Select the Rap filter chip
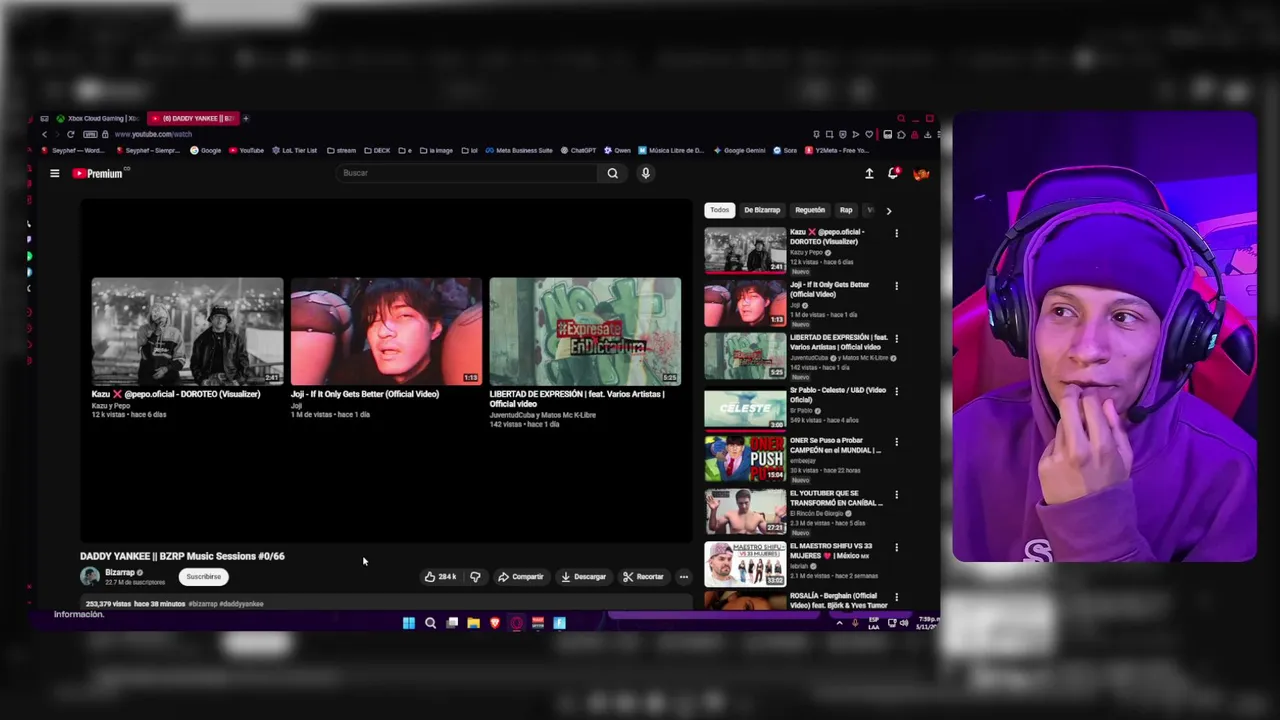1280x720 pixels. point(846,210)
